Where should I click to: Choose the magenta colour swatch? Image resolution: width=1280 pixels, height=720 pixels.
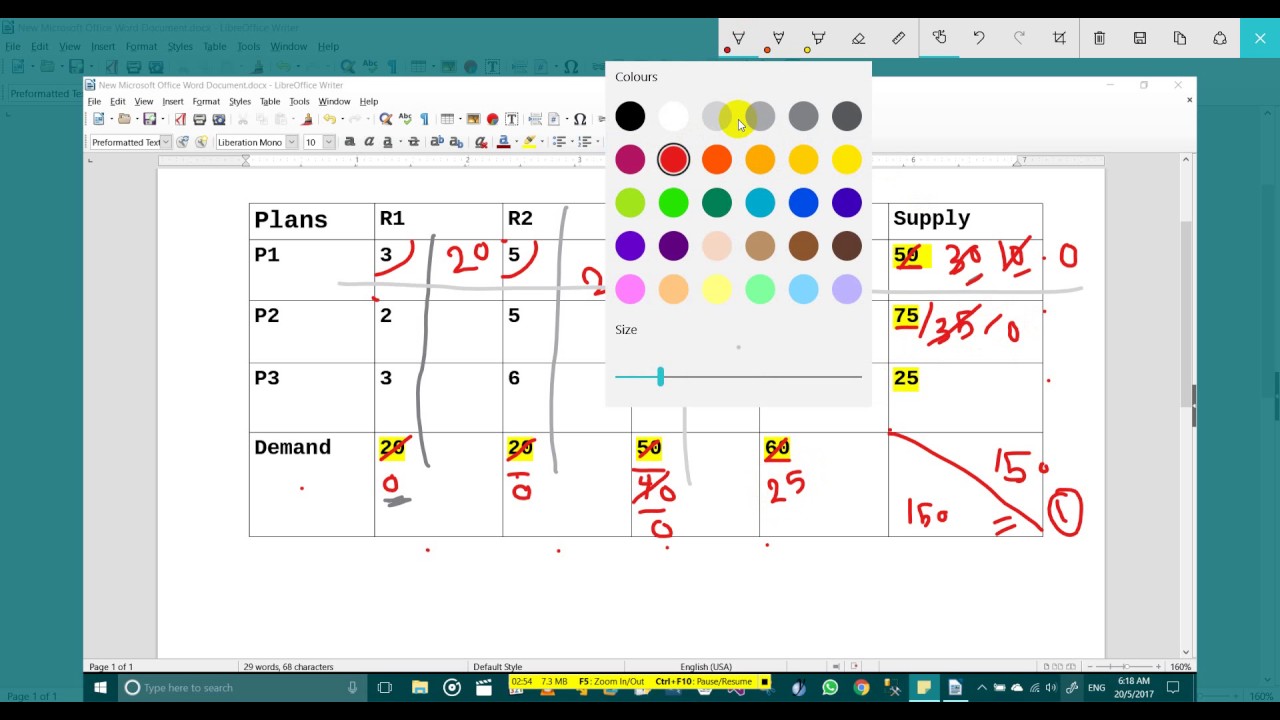pyautogui.click(x=630, y=160)
